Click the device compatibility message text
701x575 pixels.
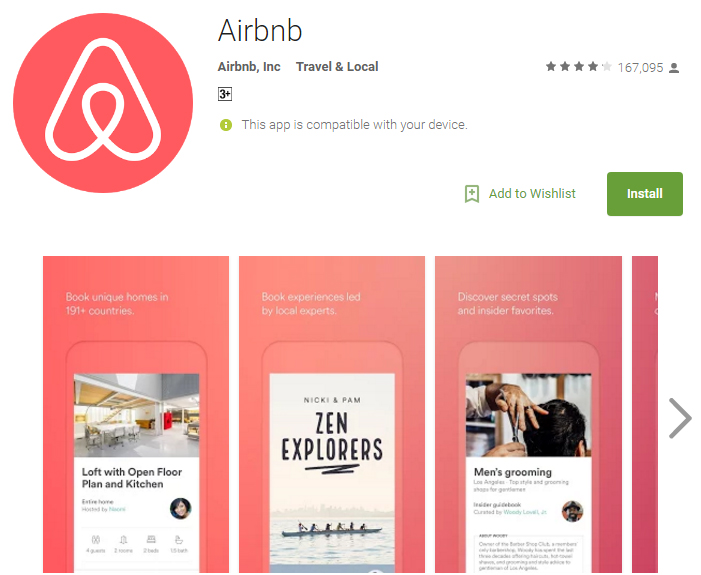click(355, 125)
